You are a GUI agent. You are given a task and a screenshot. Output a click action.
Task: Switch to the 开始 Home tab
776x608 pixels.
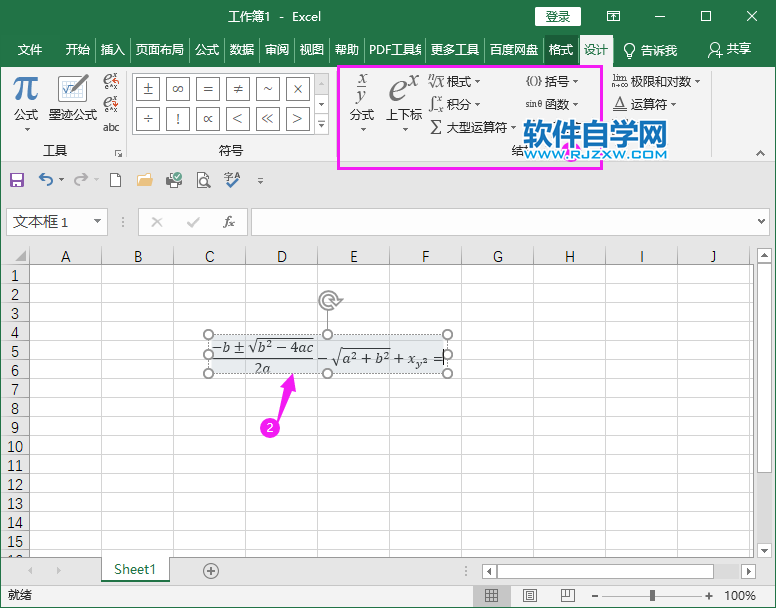(x=78, y=49)
